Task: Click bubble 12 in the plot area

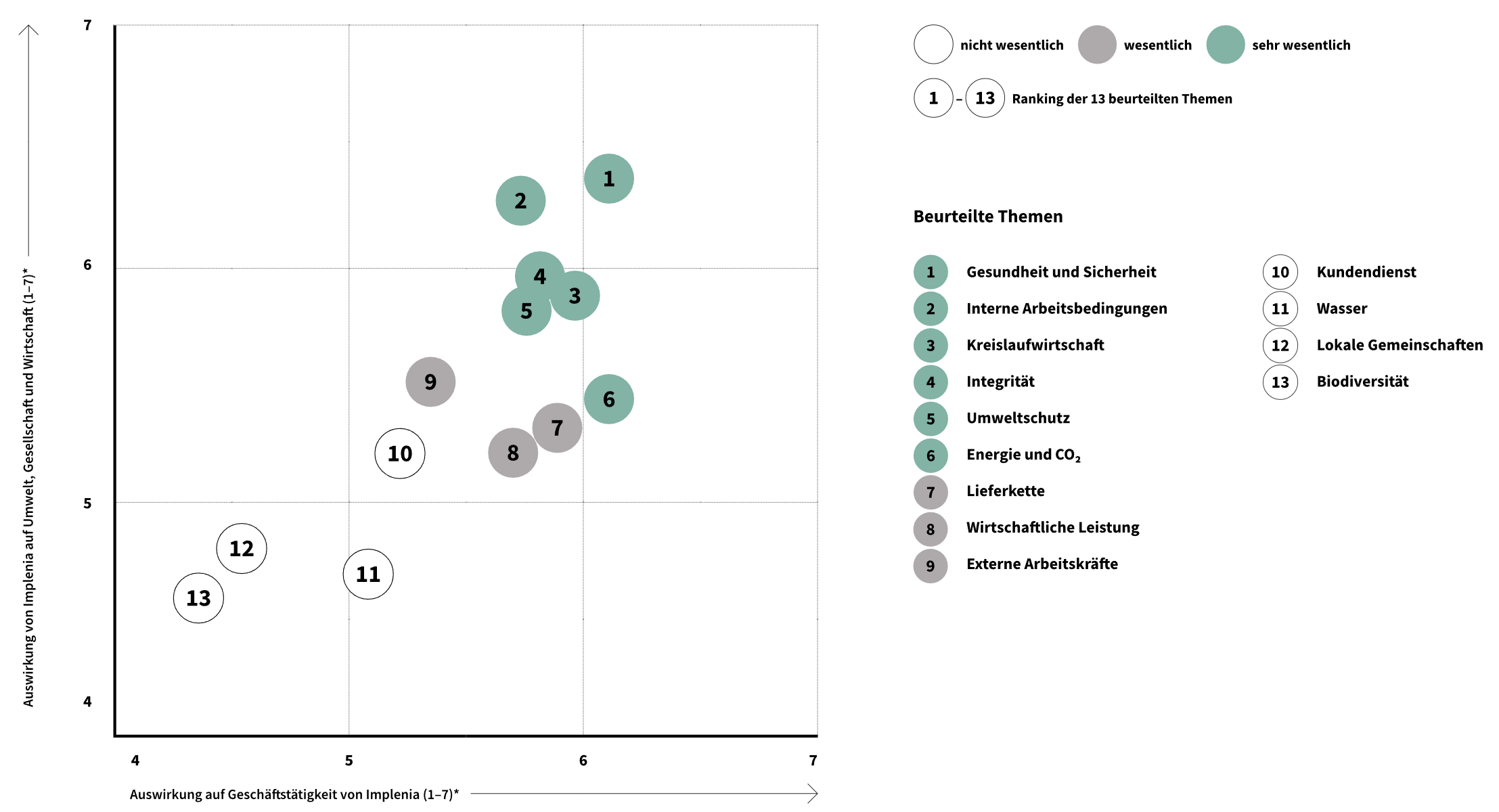Action: point(242,548)
